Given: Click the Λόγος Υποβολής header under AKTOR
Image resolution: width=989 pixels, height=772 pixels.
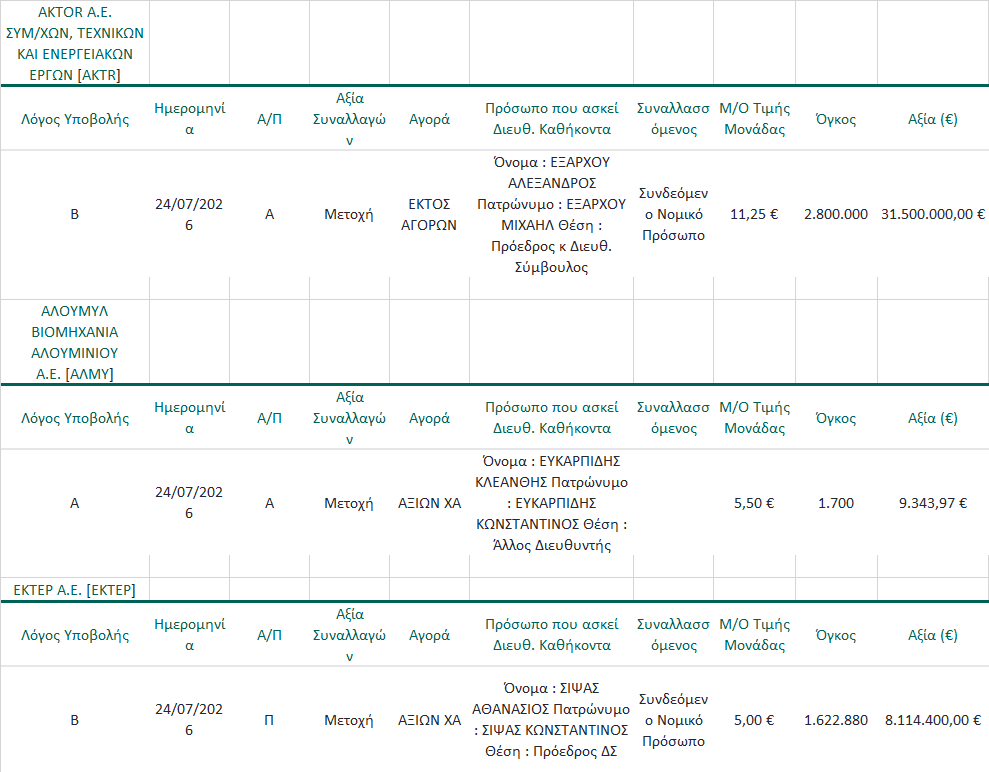Looking at the screenshot, I should [x=74, y=119].
